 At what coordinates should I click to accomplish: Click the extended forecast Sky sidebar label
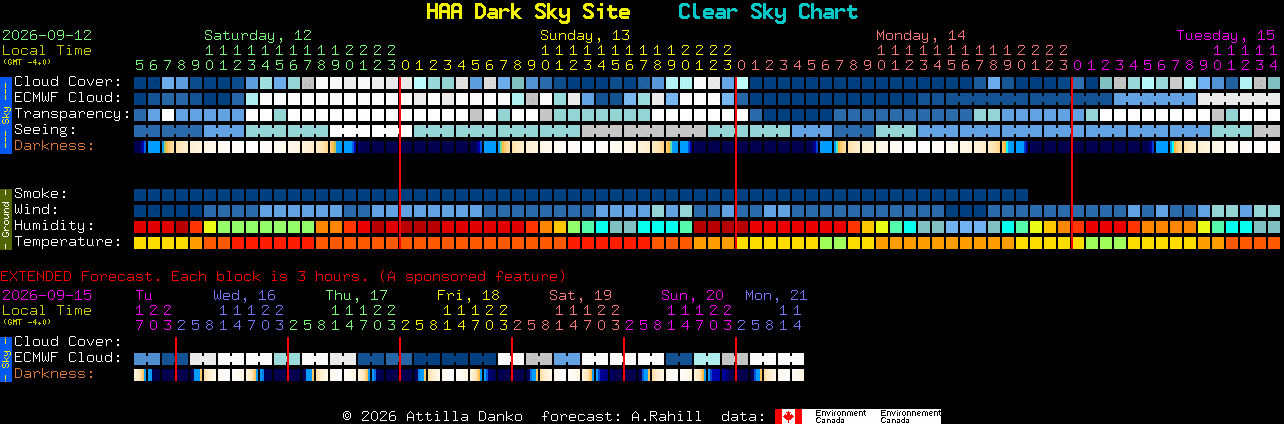coord(6,358)
